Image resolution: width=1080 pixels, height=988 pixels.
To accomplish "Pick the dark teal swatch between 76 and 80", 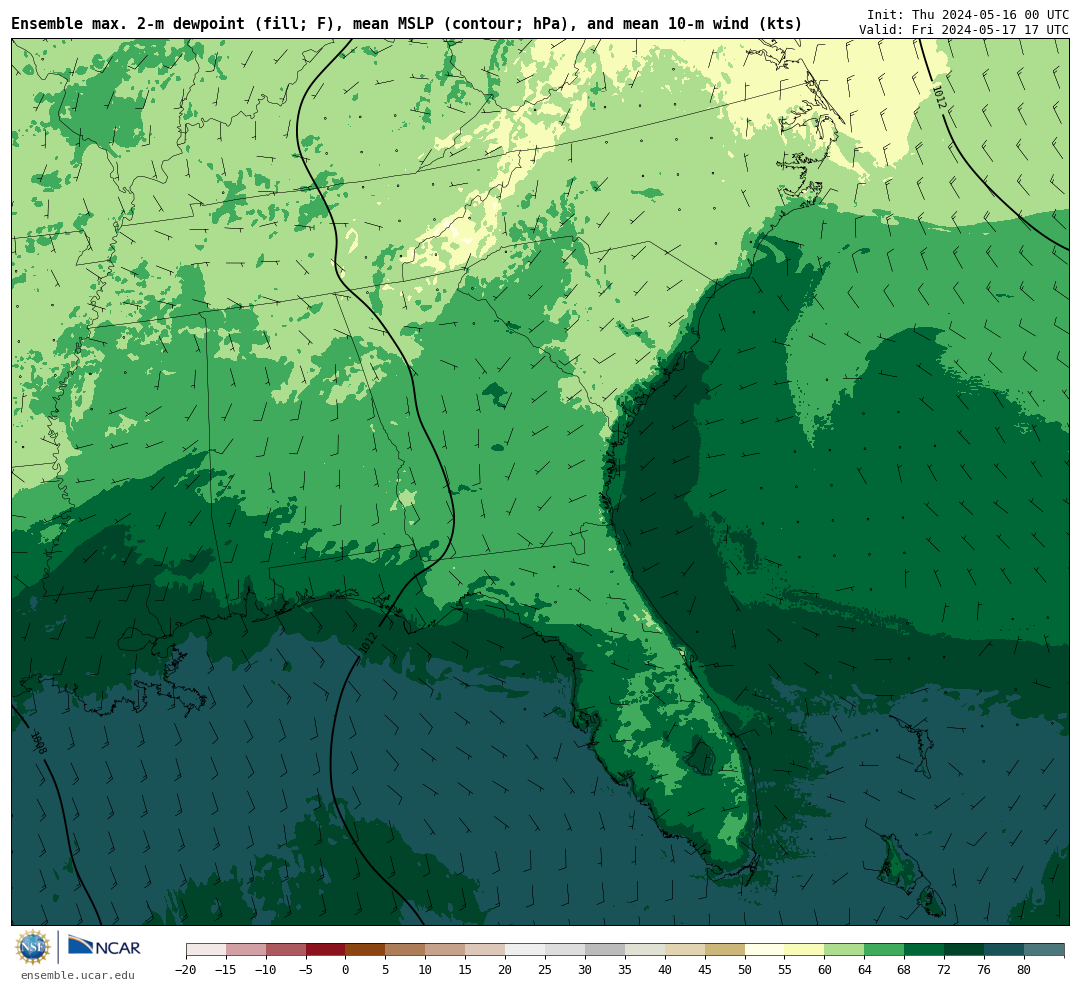I will (1004, 950).
